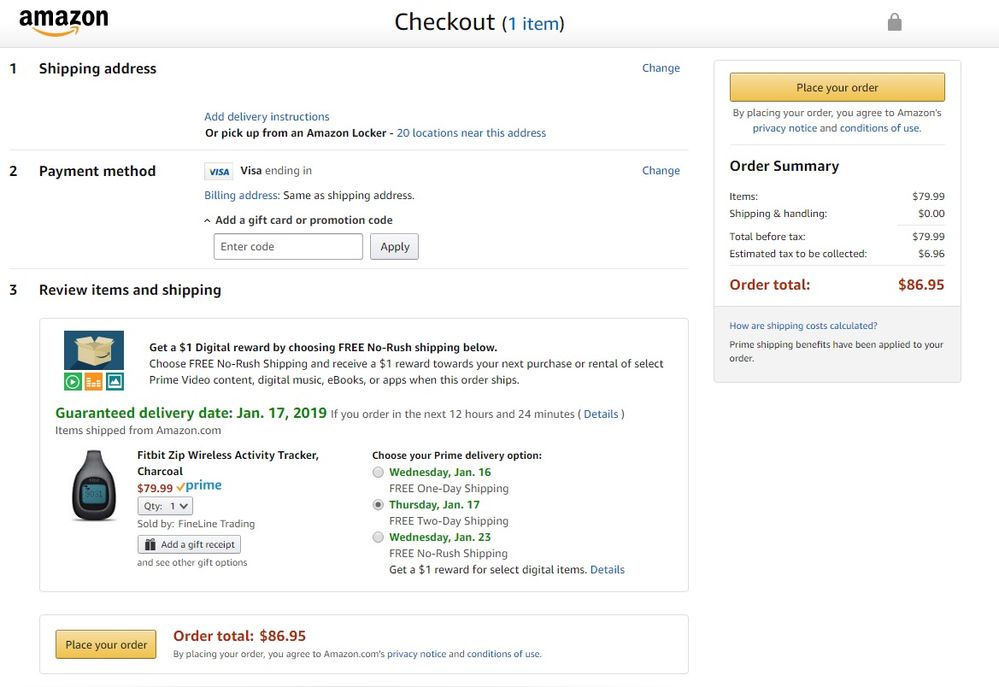Click the Amazon logo
This screenshot has height=687, width=999.
click(x=64, y=22)
